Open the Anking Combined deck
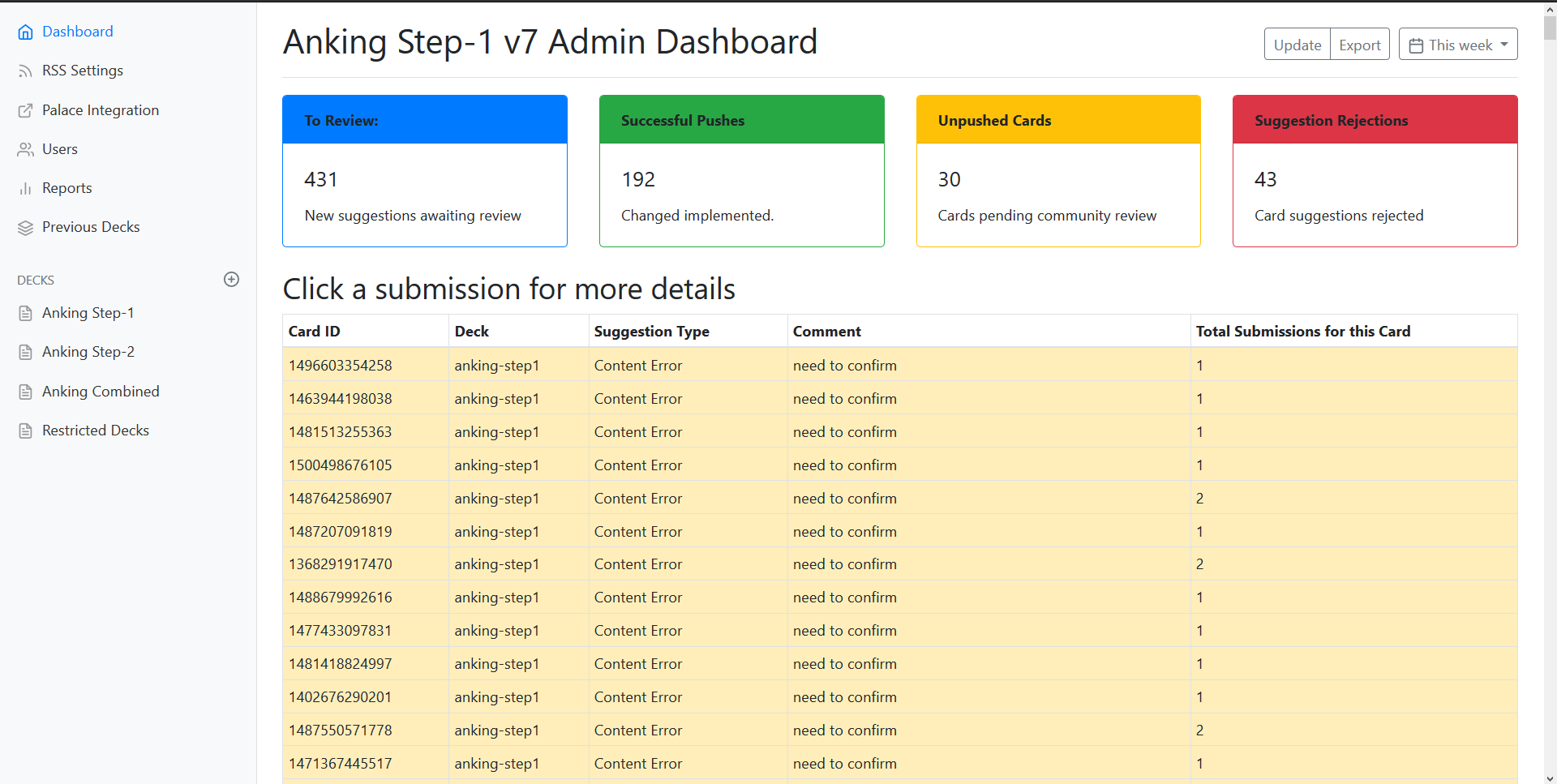Image resolution: width=1557 pixels, height=784 pixels. tap(101, 392)
